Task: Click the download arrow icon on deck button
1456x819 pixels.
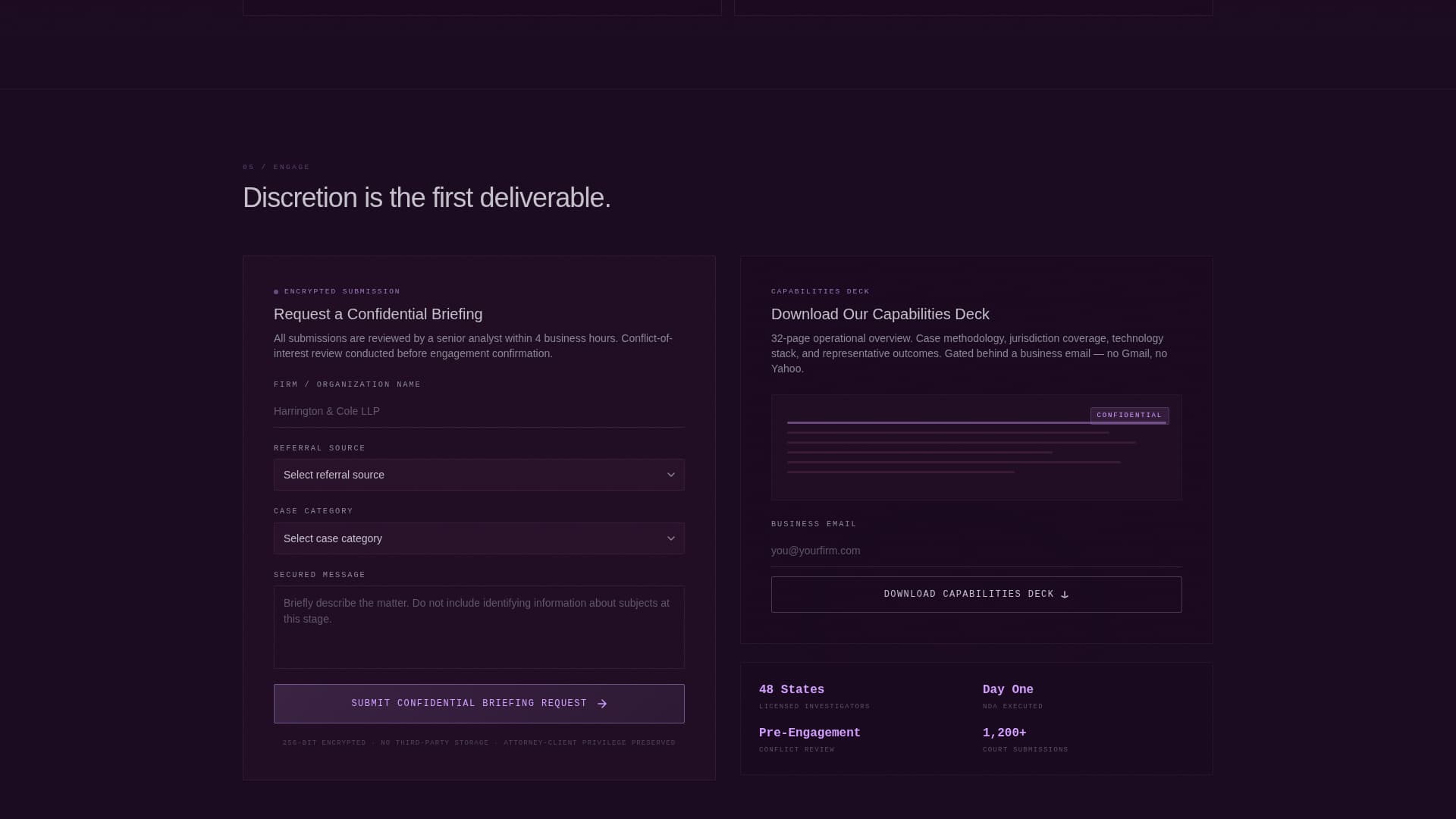Action: point(1065,595)
